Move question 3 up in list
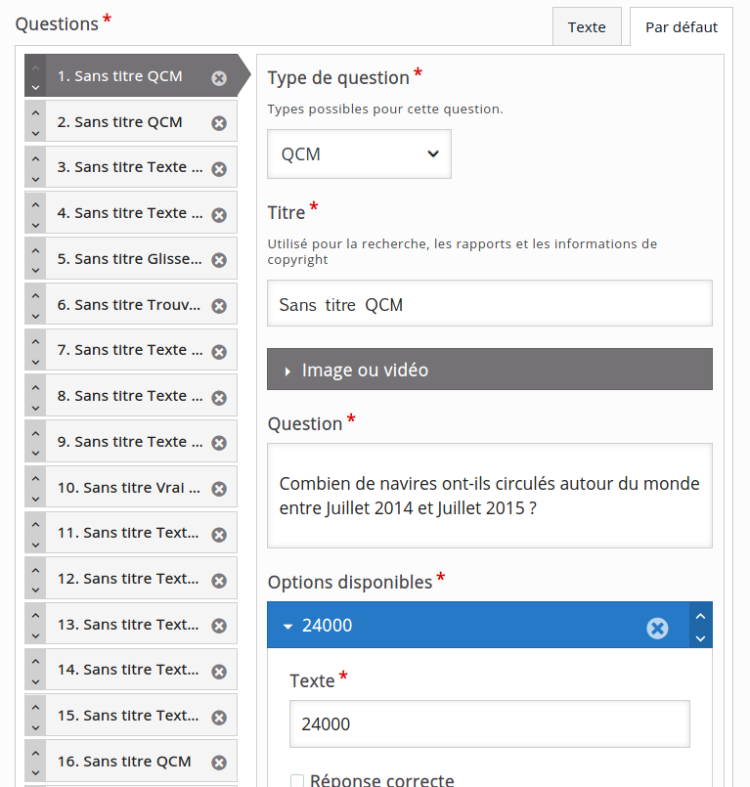 pyautogui.click(x=35, y=158)
